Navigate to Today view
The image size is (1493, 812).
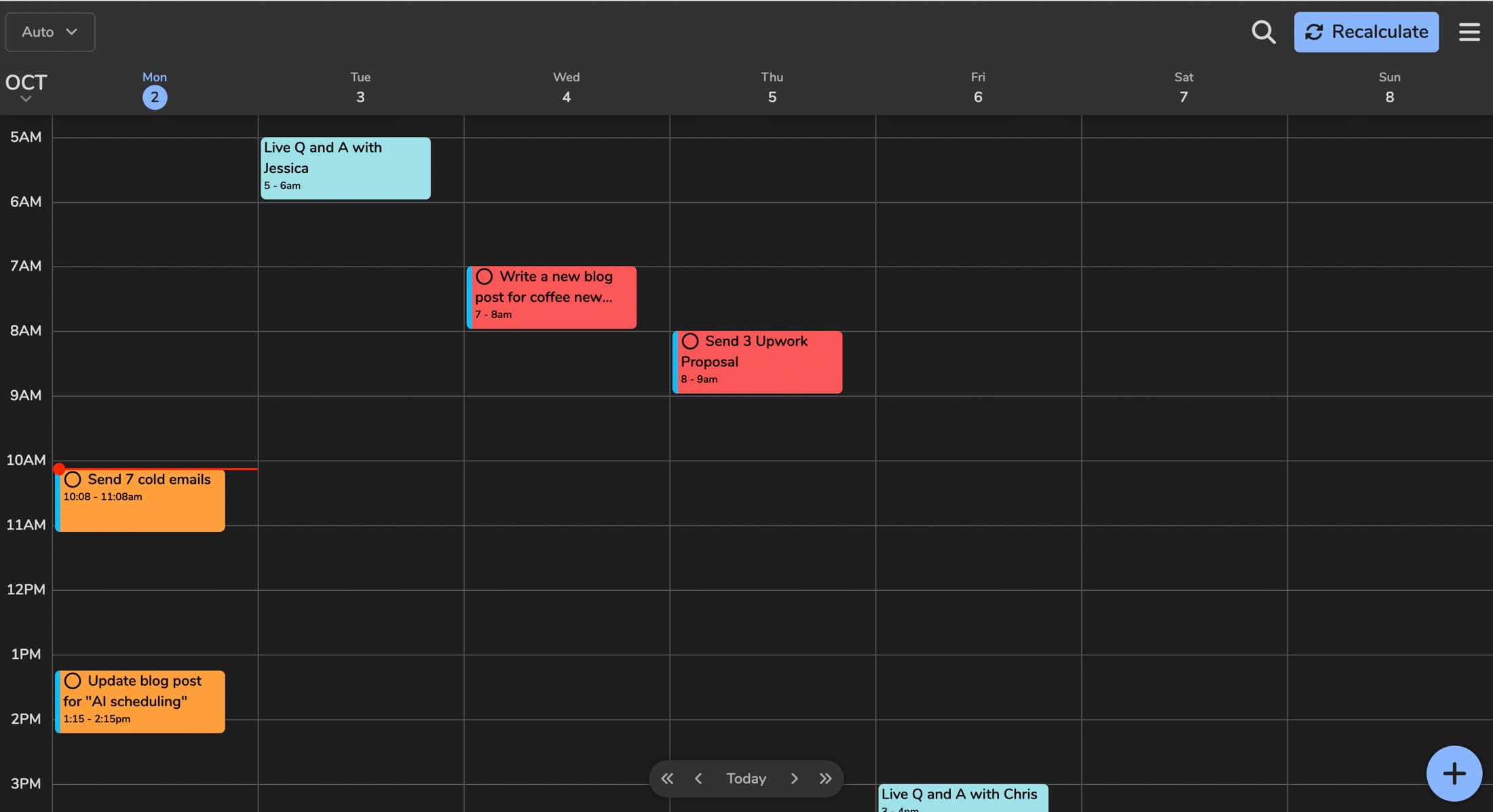coord(746,778)
